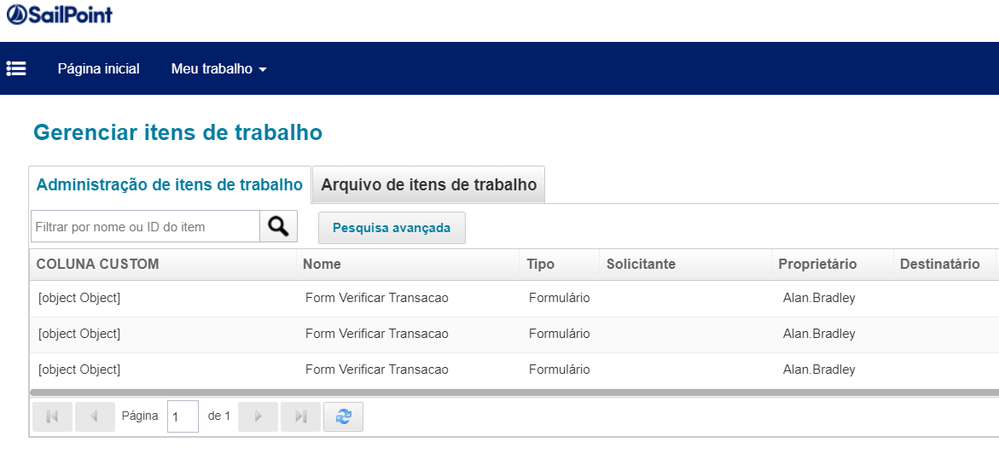Click the page number input box

click(182, 416)
